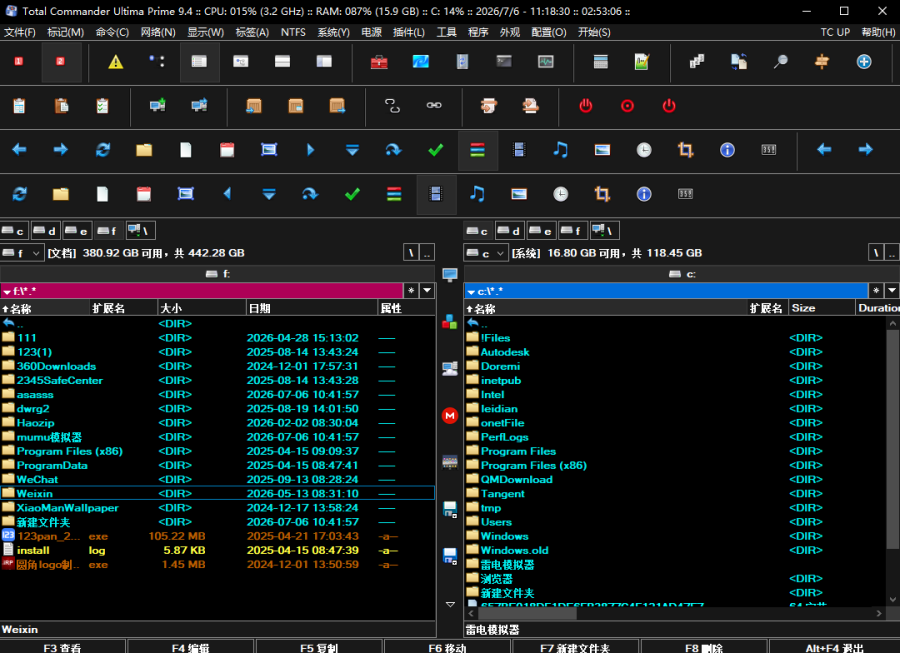Click right panel parent directory .. button
Screen dimensions: 900x653
[x=892, y=253]
